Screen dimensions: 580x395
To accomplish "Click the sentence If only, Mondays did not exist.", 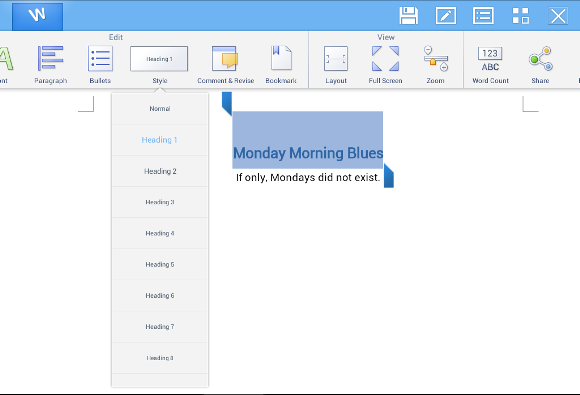I will click(308, 178).
